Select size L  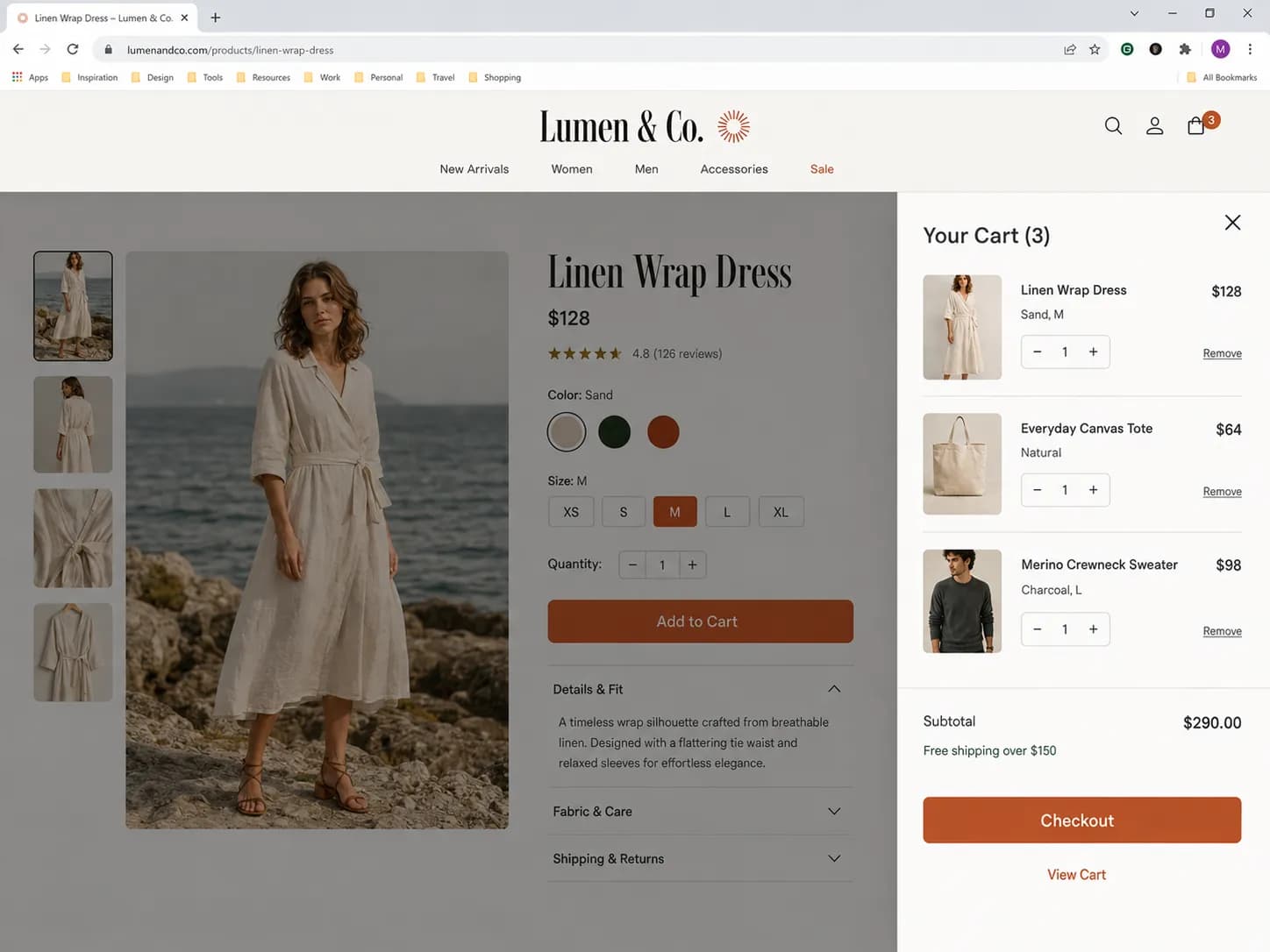point(727,512)
